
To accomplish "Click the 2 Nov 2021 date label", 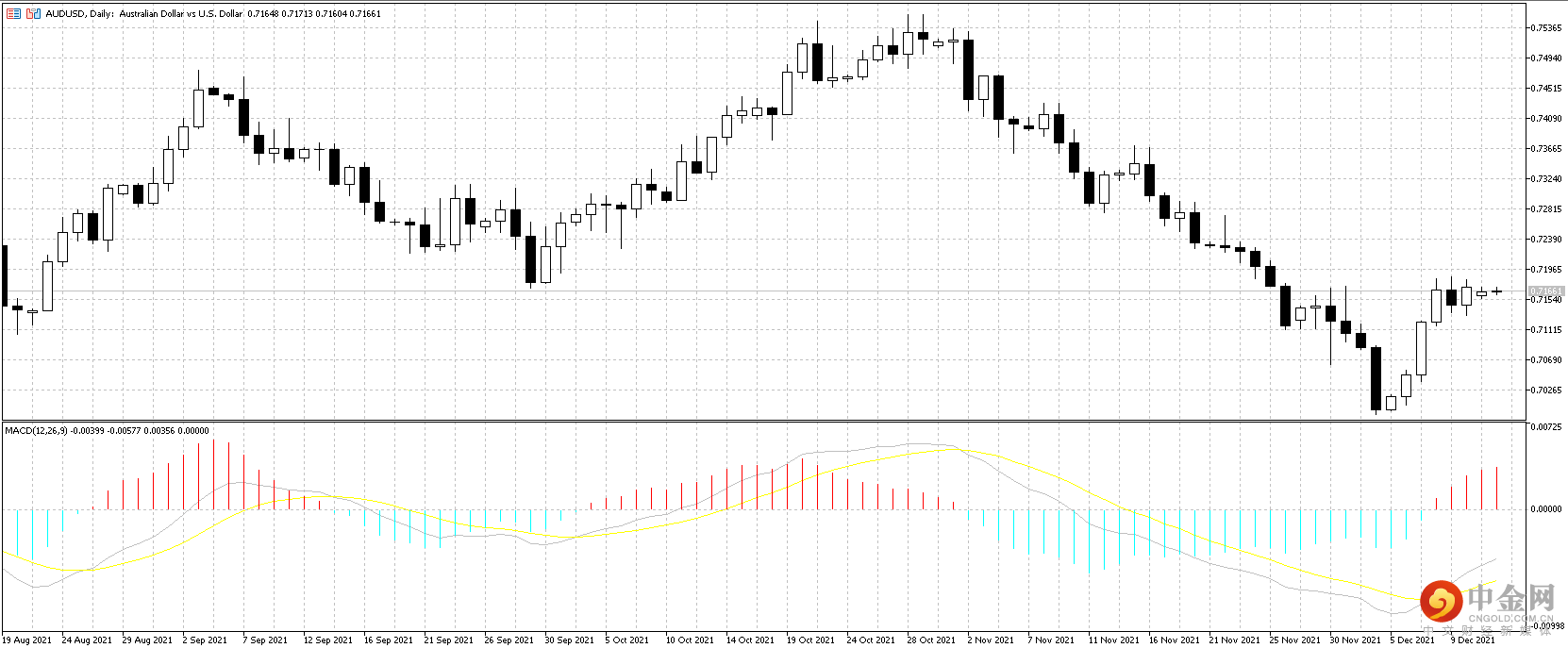I will tap(991, 640).
